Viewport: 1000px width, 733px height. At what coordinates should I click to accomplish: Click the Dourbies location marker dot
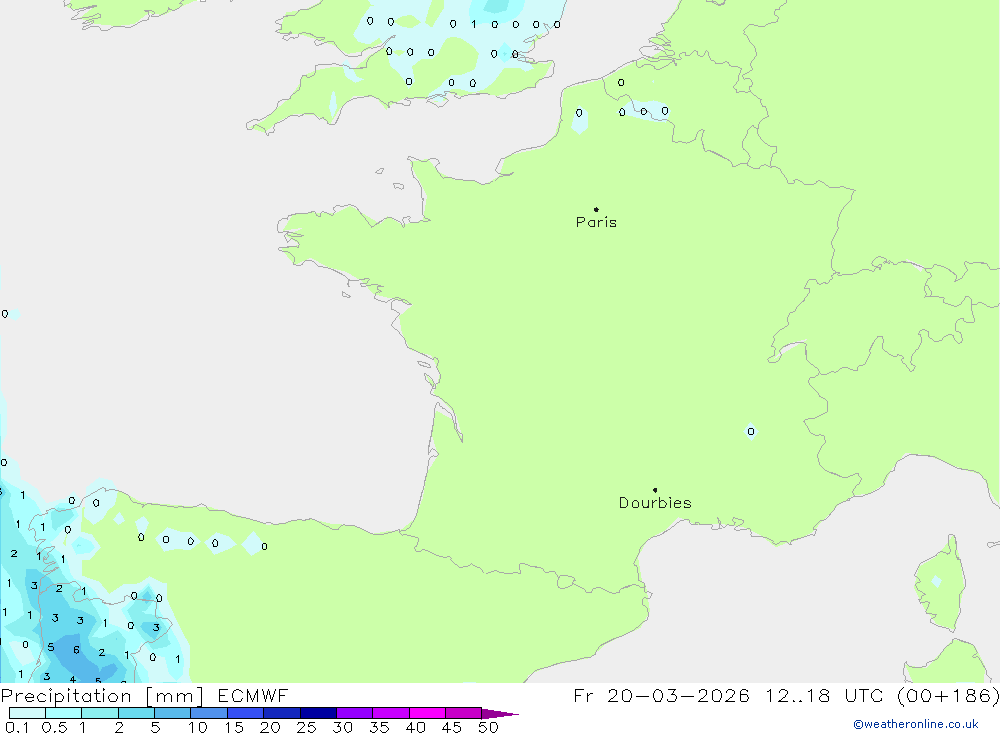click(x=655, y=490)
